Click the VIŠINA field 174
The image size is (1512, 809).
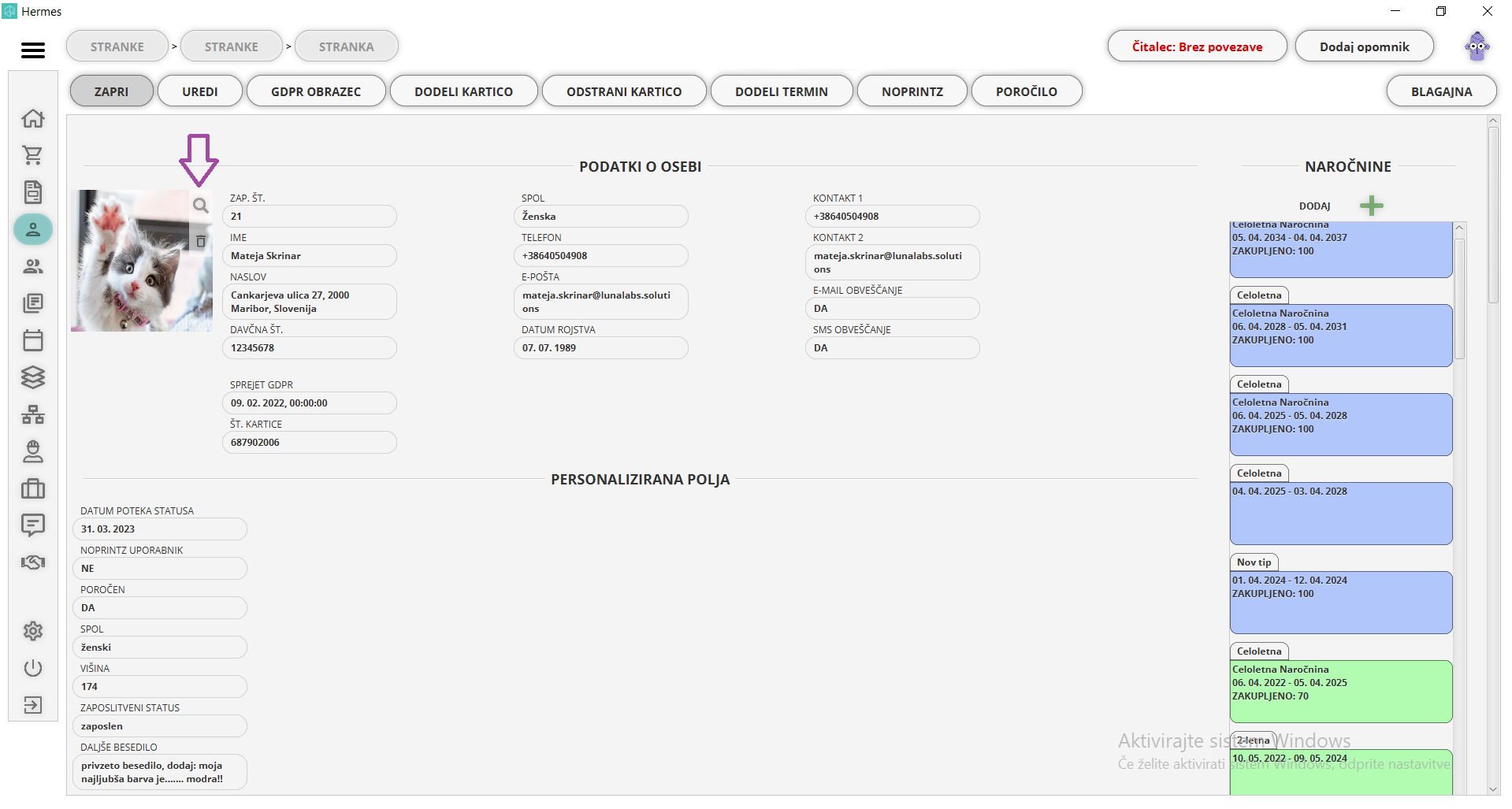(x=160, y=687)
